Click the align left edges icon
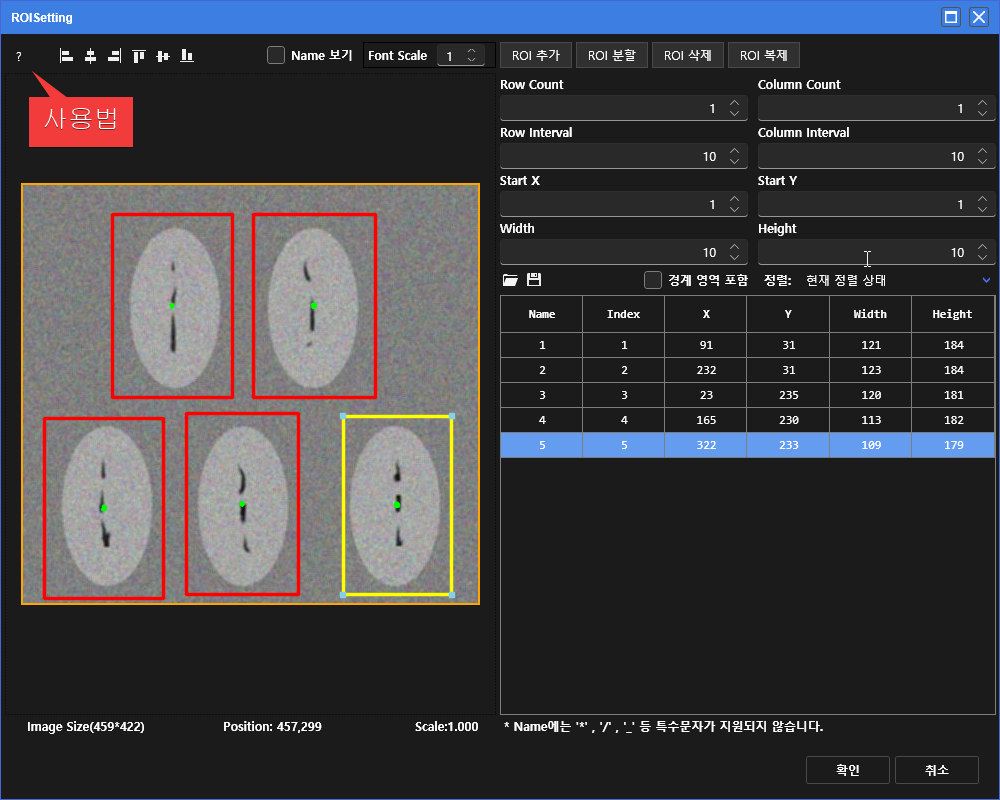 [66, 56]
